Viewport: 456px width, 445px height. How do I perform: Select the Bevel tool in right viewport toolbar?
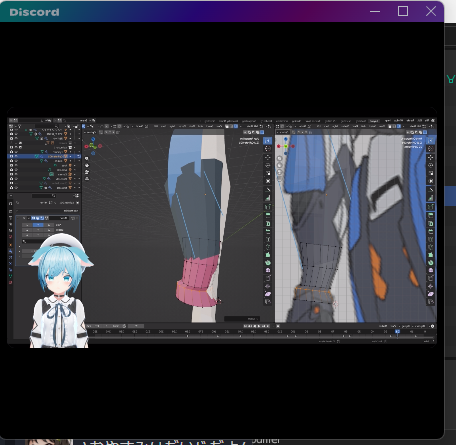[431, 231]
